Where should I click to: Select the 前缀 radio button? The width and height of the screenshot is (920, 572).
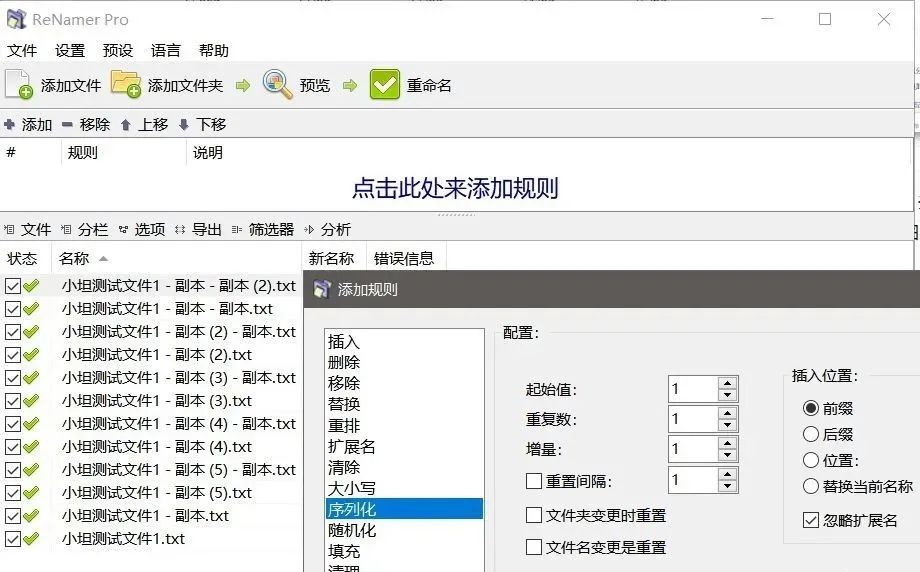tap(811, 408)
